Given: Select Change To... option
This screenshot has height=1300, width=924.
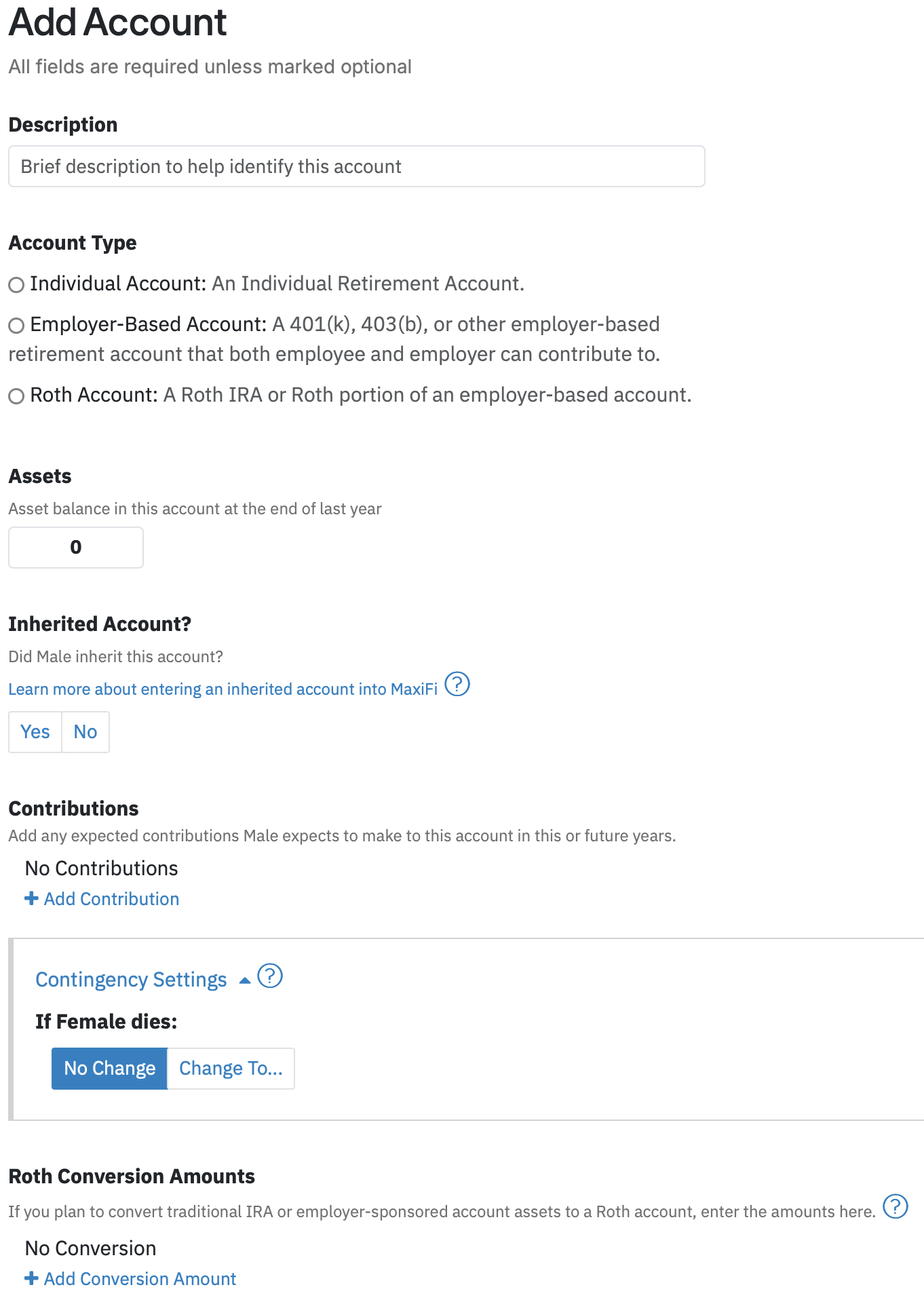Looking at the screenshot, I should [x=231, y=1069].
